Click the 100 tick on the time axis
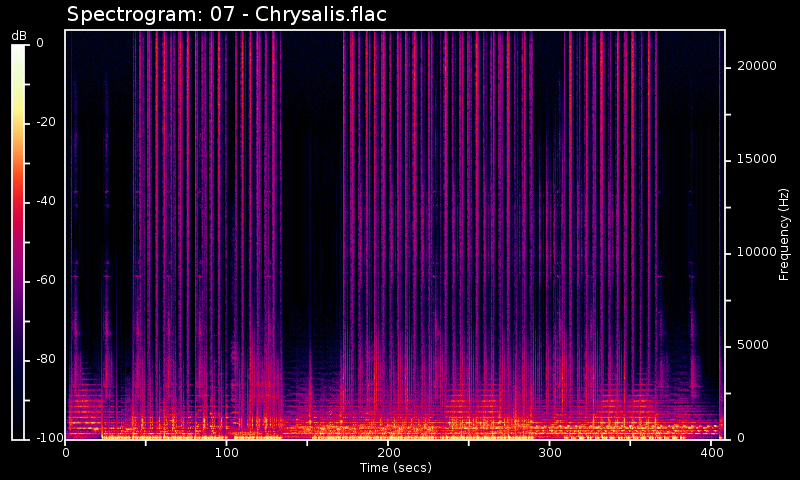 click(227, 453)
